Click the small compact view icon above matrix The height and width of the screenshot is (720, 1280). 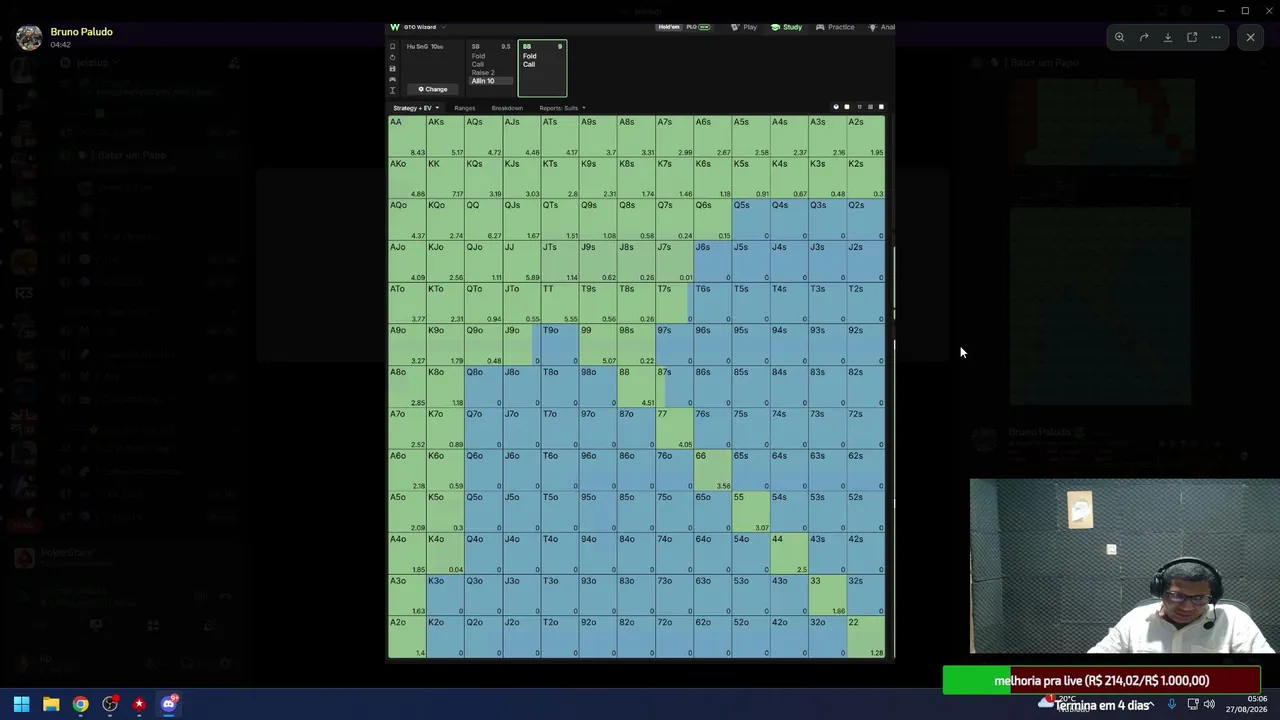(x=859, y=107)
